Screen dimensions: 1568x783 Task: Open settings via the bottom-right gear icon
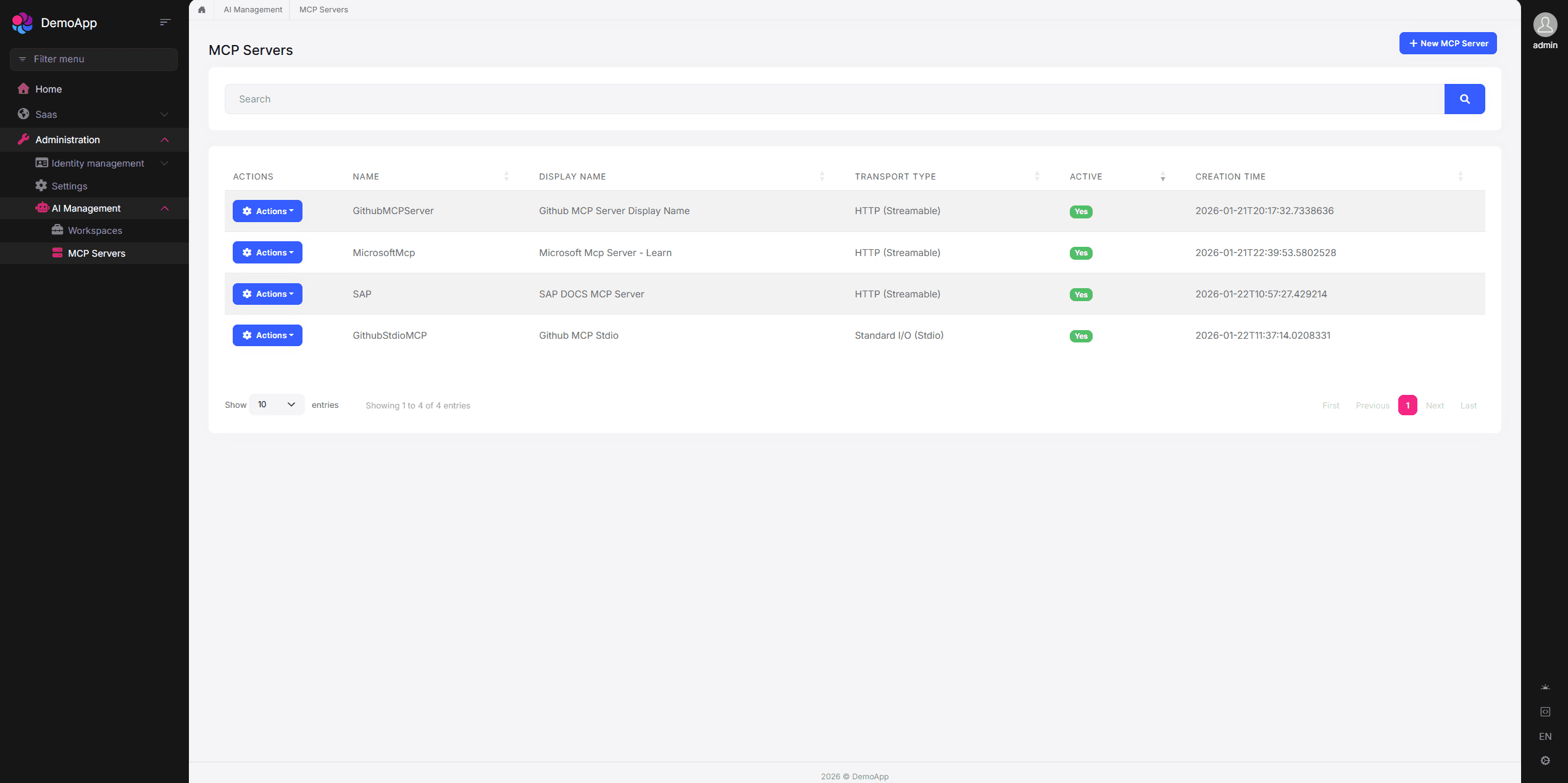pyautogui.click(x=1545, y=760)
